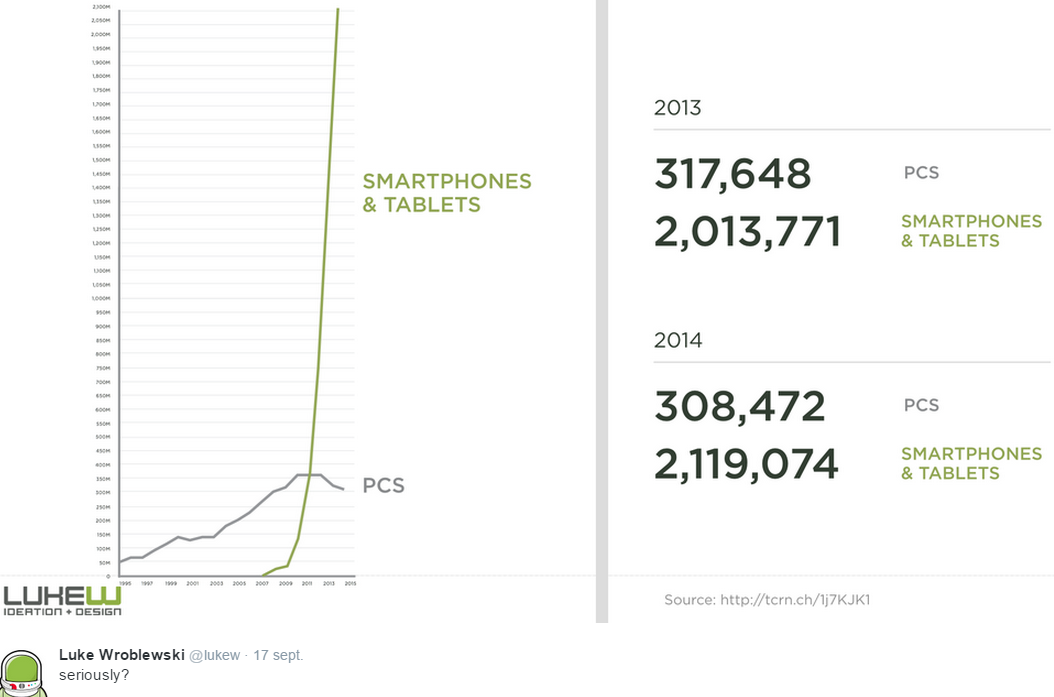
Task: Click the 2,100M mark on chart axis
Action: 101,7
